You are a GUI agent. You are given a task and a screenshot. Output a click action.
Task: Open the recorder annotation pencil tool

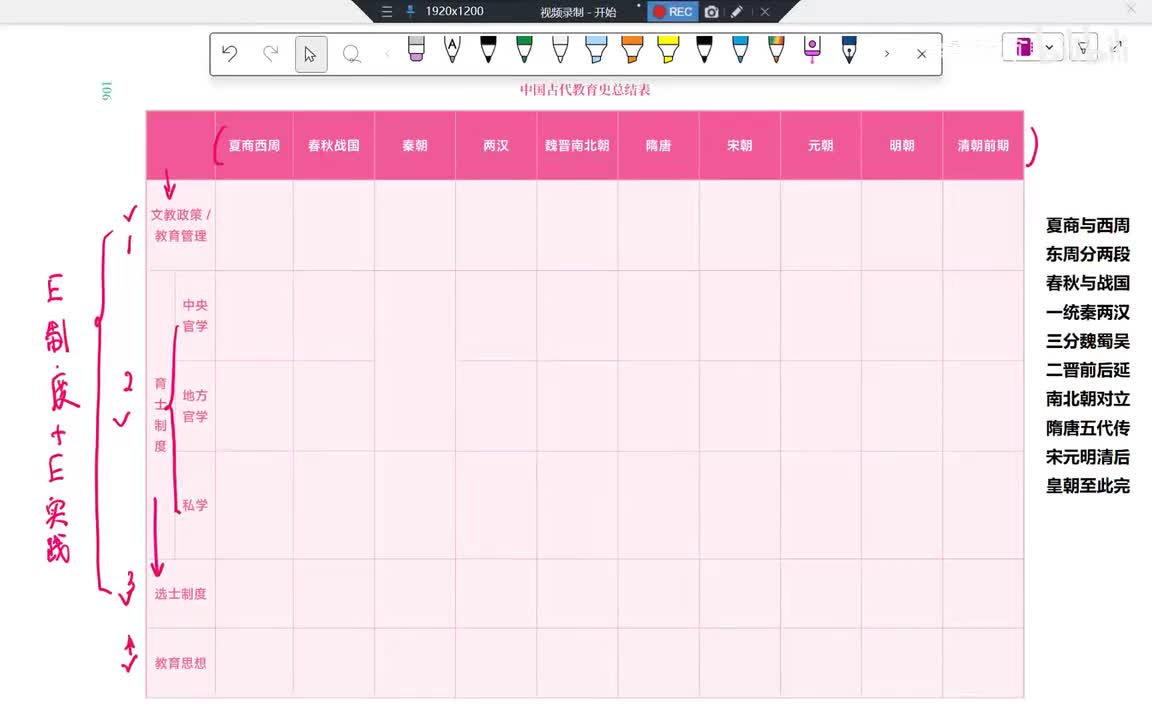point(736,12)
